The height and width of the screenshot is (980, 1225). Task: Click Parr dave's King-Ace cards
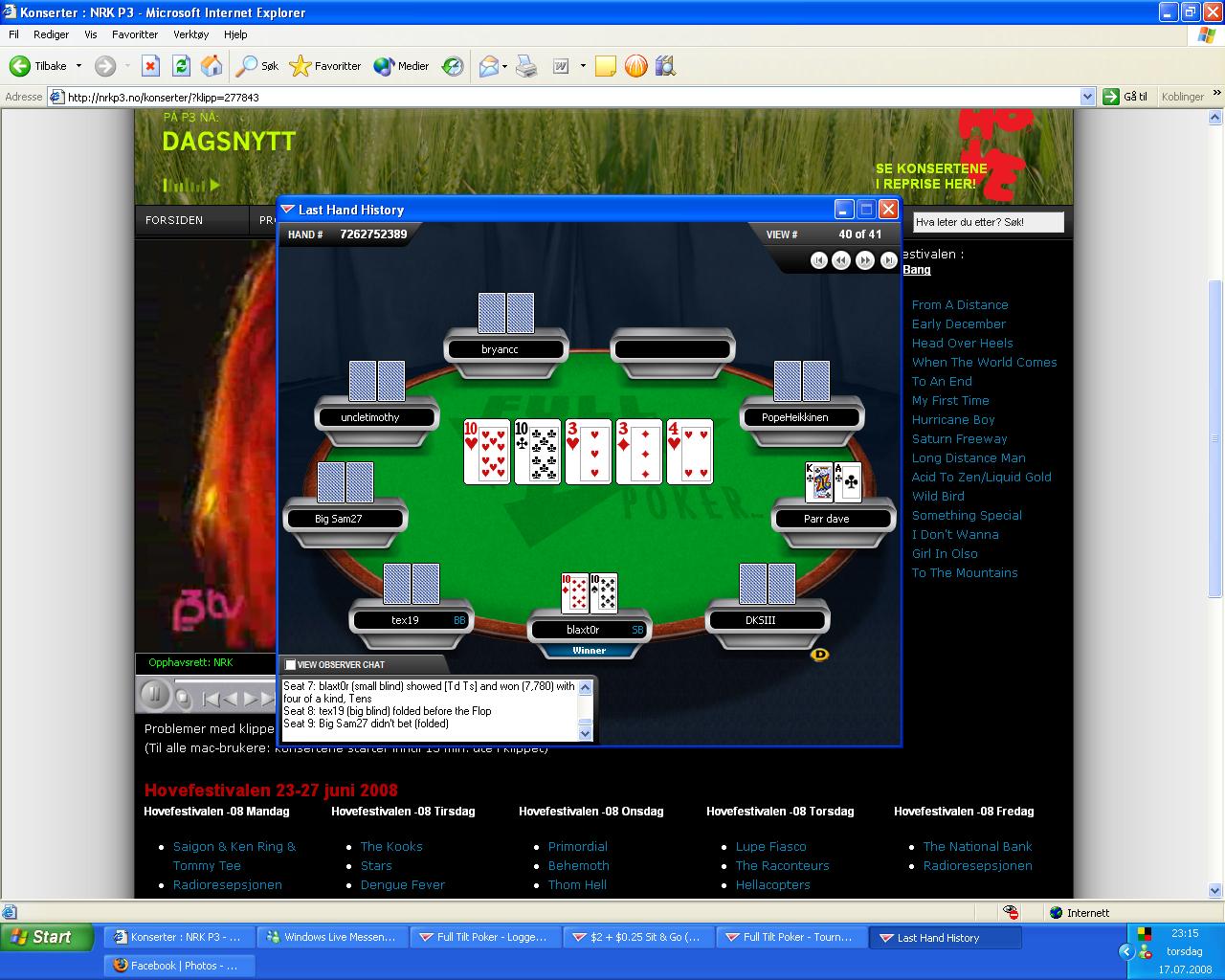(x=834, y=482)
